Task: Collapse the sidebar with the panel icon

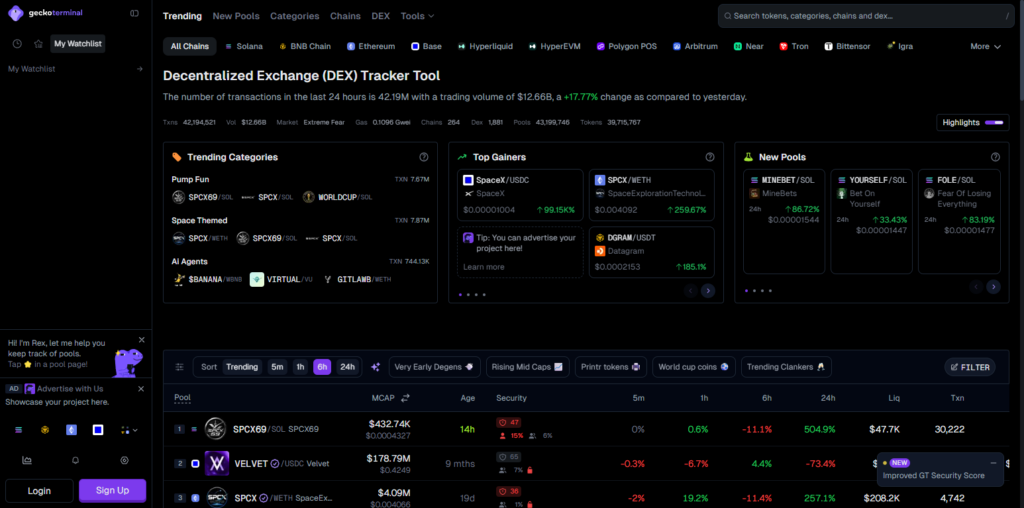Action: click(135, 13)
